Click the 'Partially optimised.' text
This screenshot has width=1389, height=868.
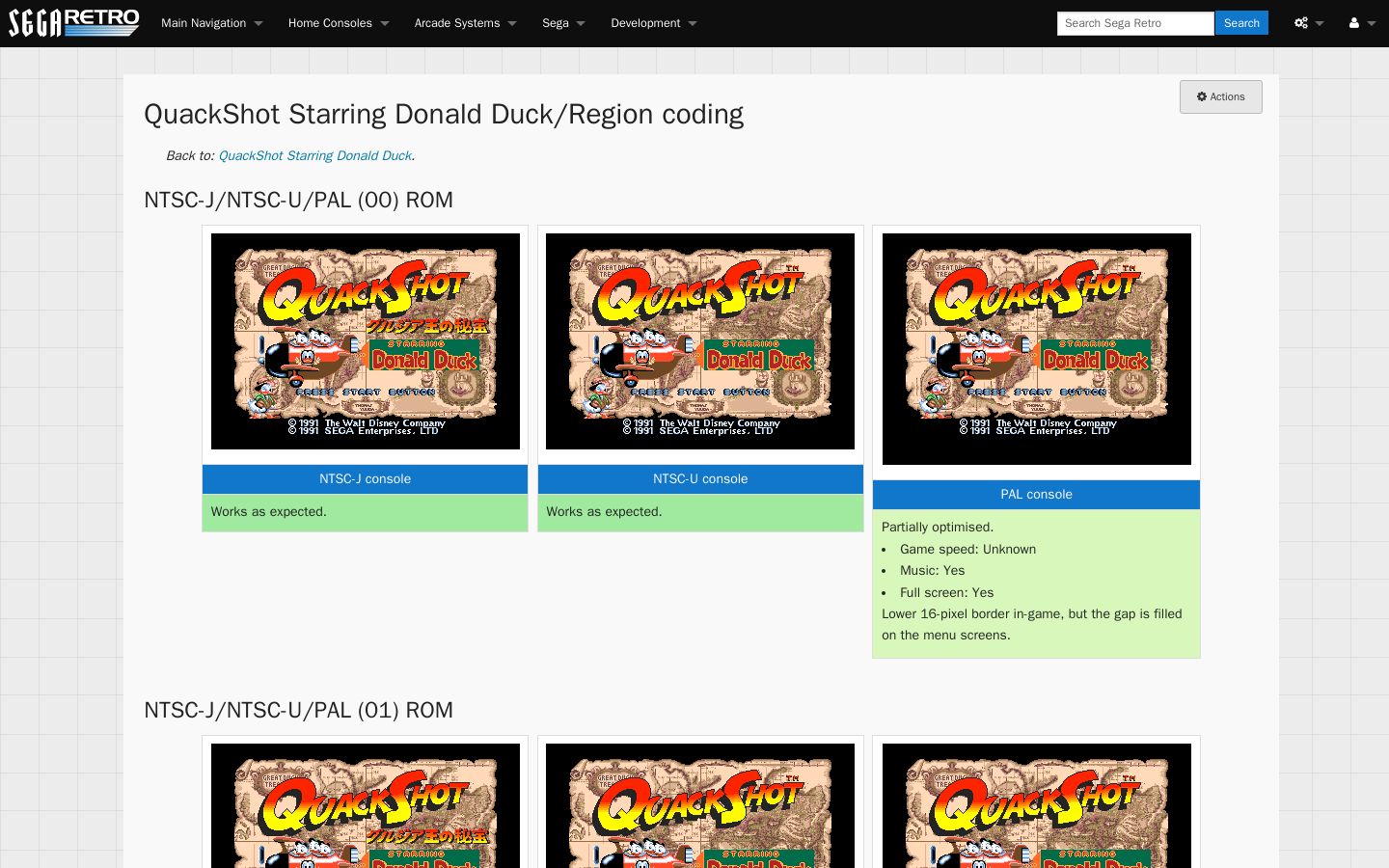[x=938, y=528]
